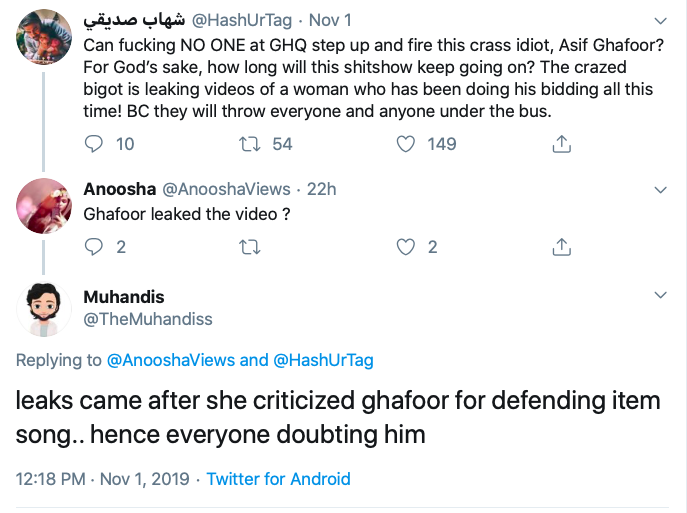687x513 pixels.
Task: Share HashUrTag's tweet
Action: 561,144
